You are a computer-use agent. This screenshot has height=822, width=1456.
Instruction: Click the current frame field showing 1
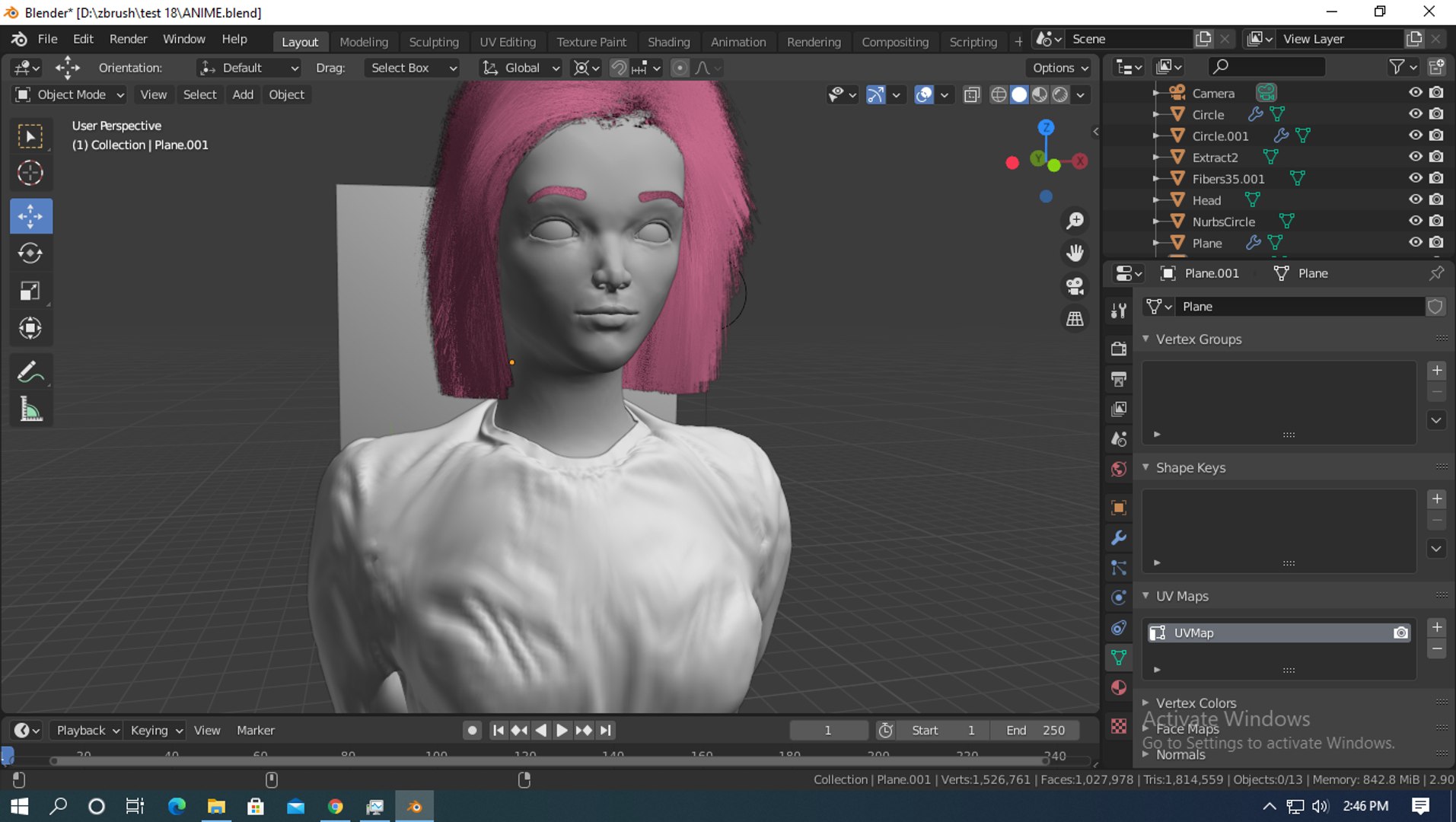pyautogui.click(x=828, y=731)
